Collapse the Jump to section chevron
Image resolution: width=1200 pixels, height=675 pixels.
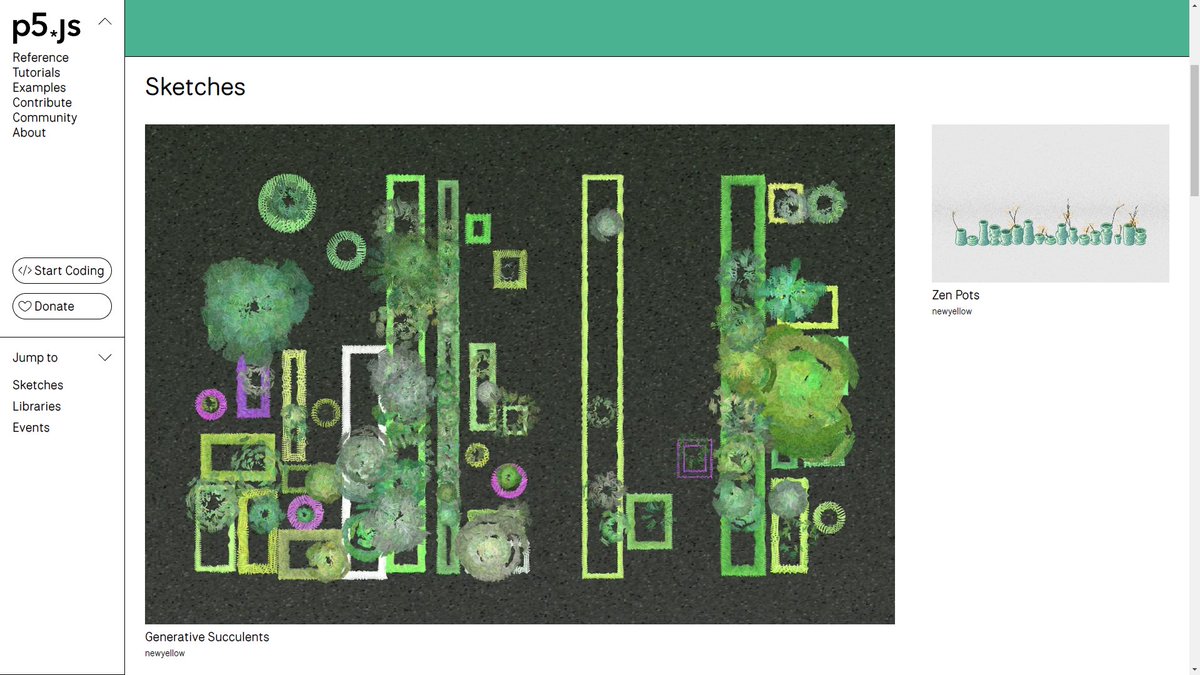point(104,357)
